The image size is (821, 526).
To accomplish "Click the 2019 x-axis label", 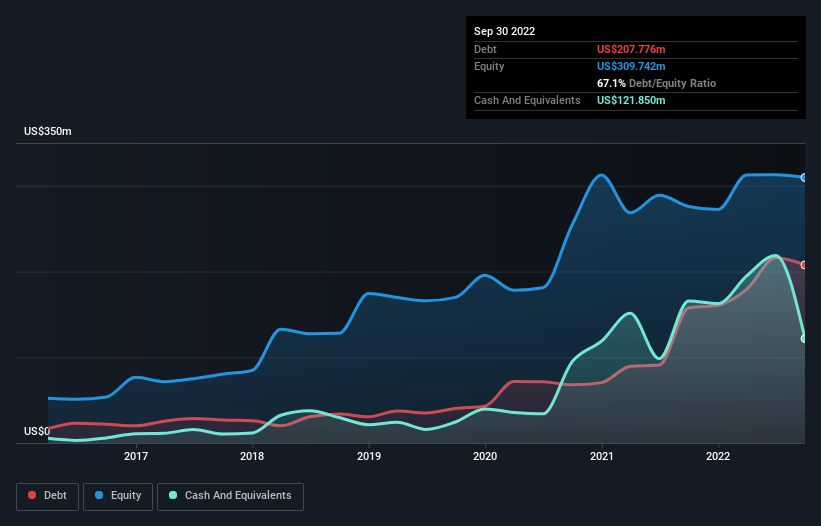I will [x=369, y=456].
